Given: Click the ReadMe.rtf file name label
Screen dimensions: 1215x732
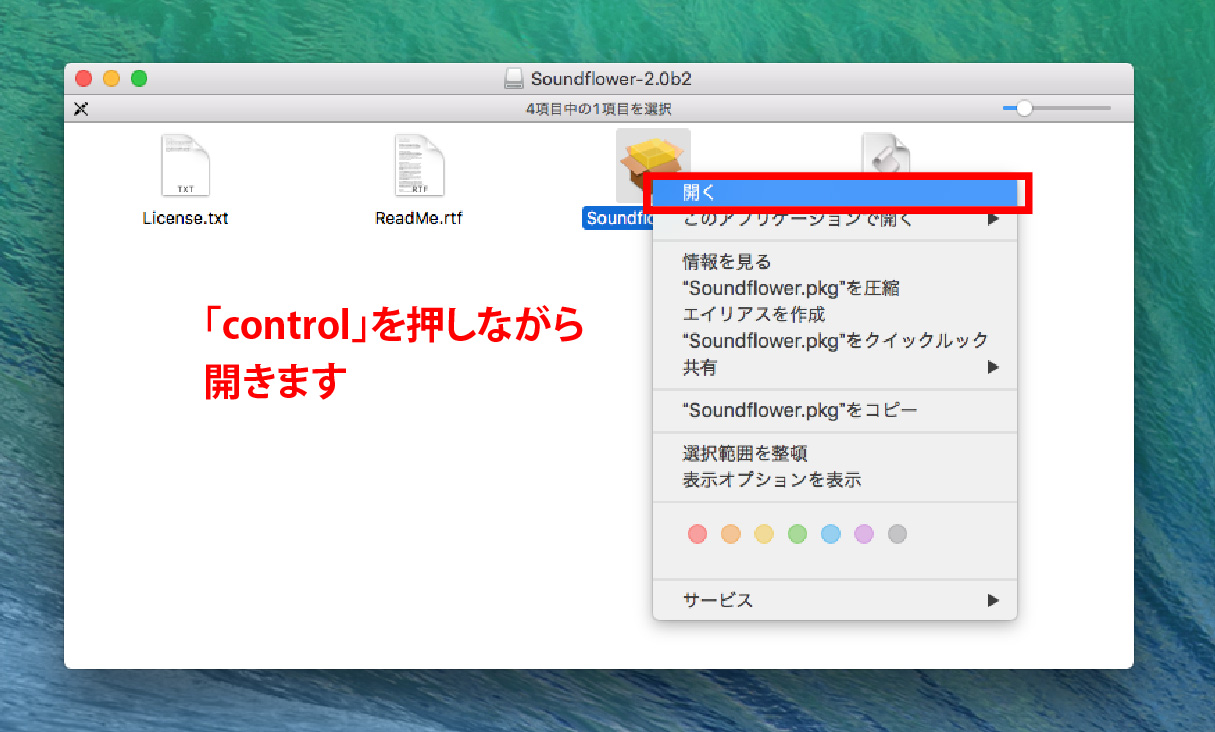Looking at the screenshot, I should [x=419, y=217].
